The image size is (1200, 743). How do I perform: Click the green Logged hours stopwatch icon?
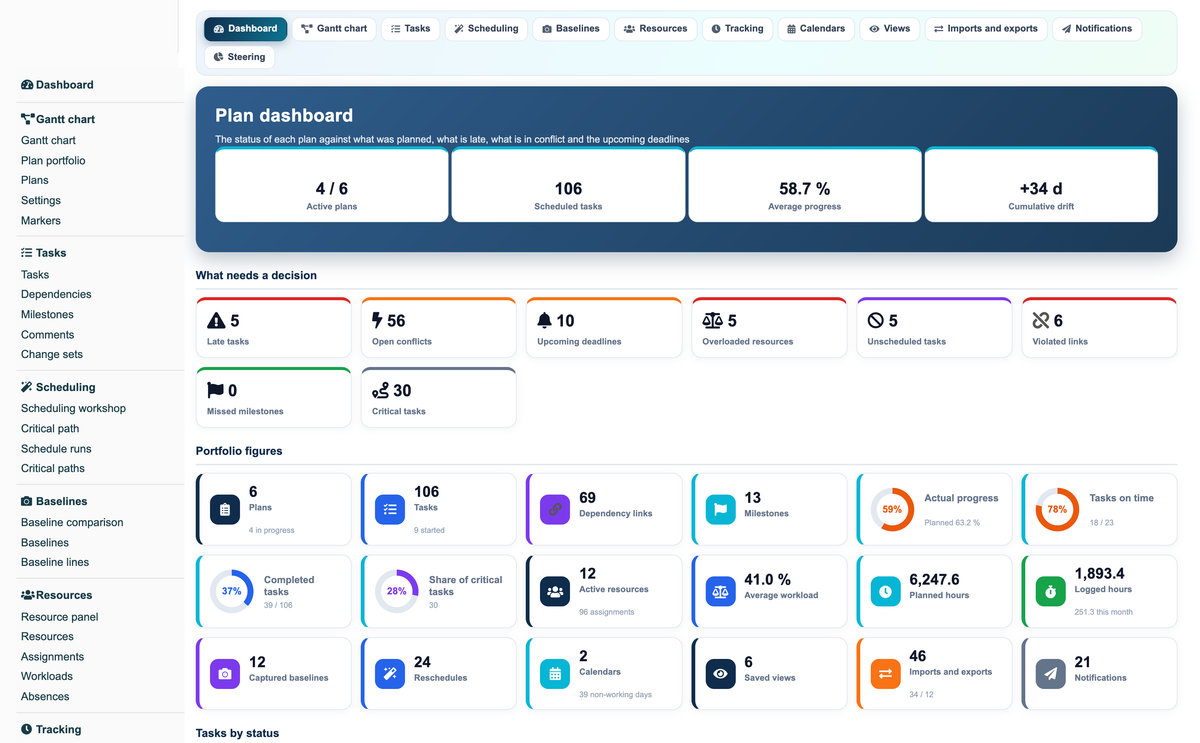(x=1051, y=591)
